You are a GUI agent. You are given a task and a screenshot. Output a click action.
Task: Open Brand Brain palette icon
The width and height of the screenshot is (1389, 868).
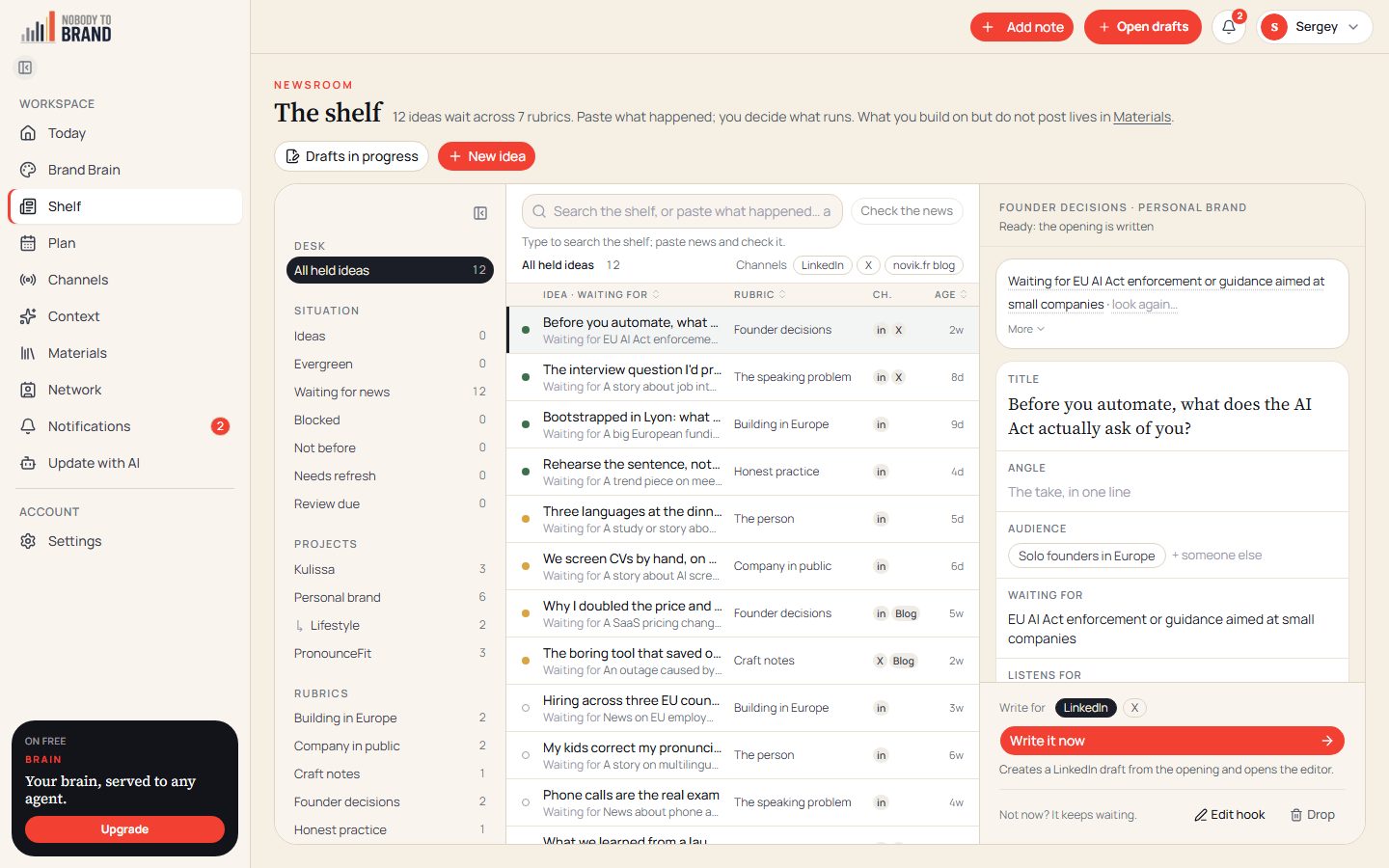28,170
